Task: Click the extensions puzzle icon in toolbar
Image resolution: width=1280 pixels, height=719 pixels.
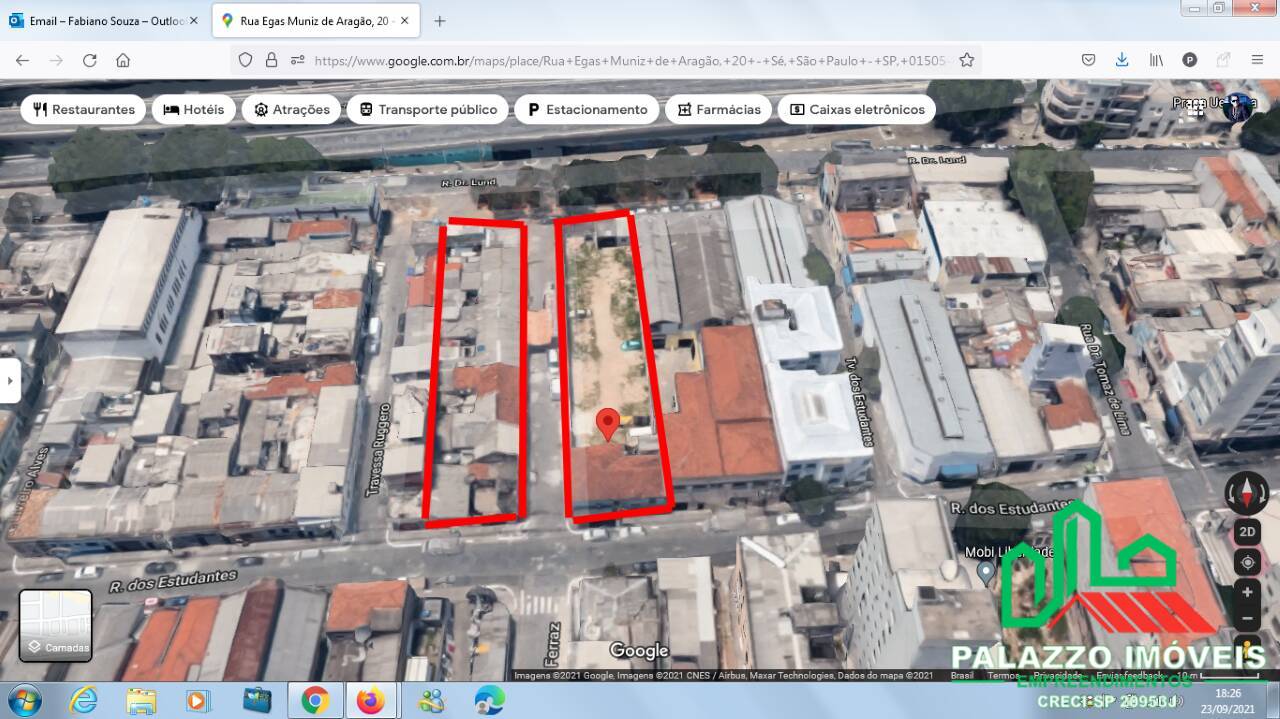Action: 1221,60
